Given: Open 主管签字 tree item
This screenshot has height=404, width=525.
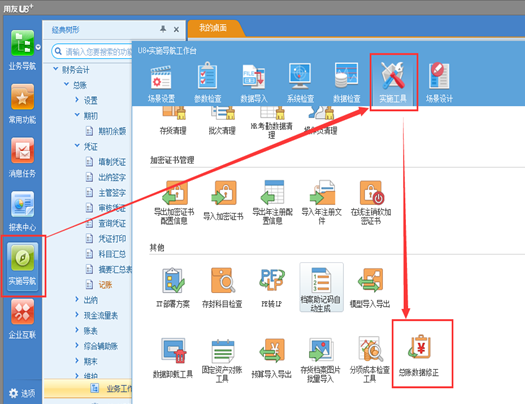Looking at the screenshot, I should tap(106, 192).
